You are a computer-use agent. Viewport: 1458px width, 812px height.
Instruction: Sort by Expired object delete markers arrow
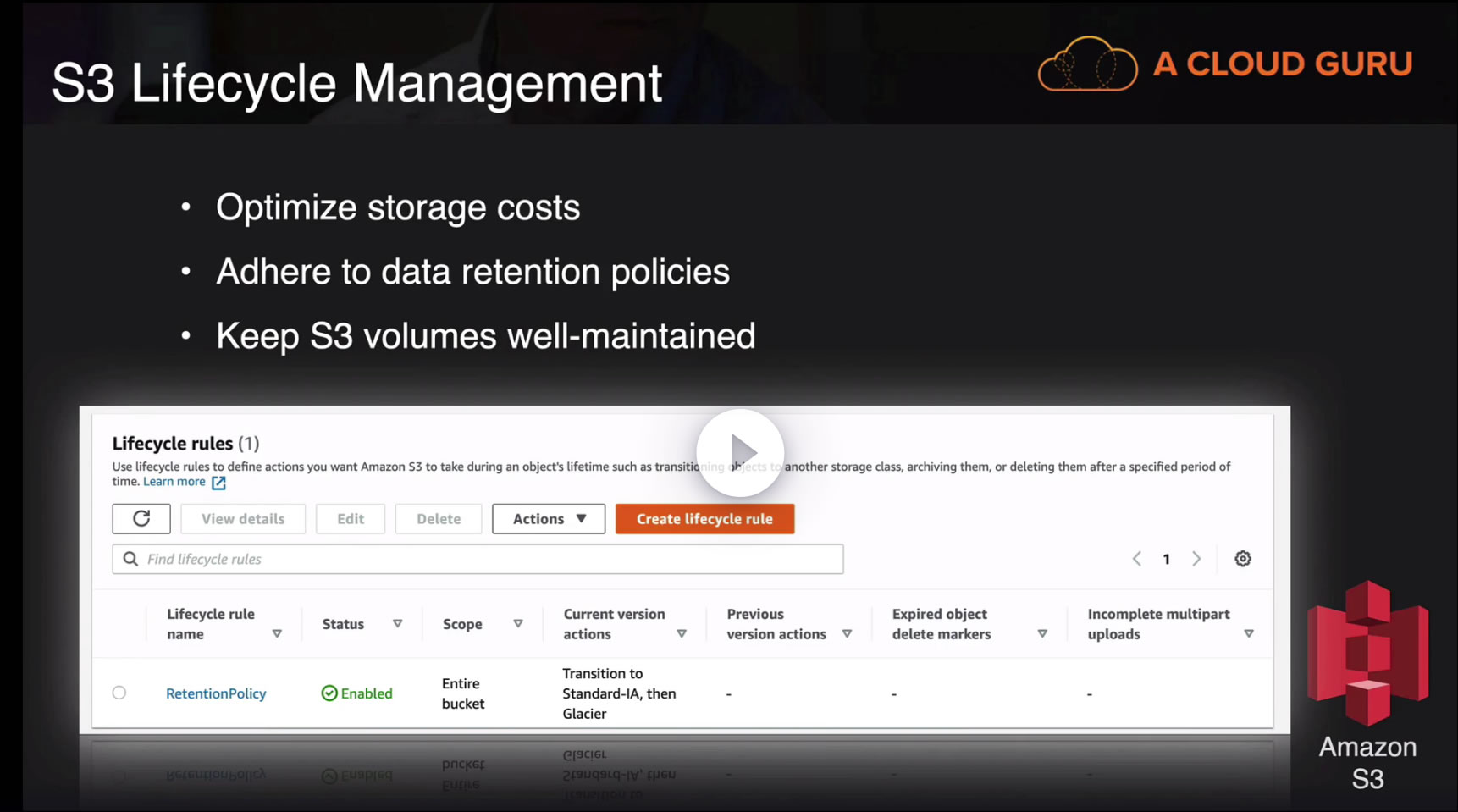1042,634
